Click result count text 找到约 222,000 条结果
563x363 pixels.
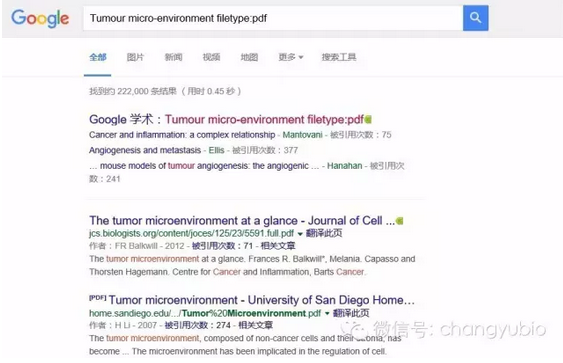133,91
